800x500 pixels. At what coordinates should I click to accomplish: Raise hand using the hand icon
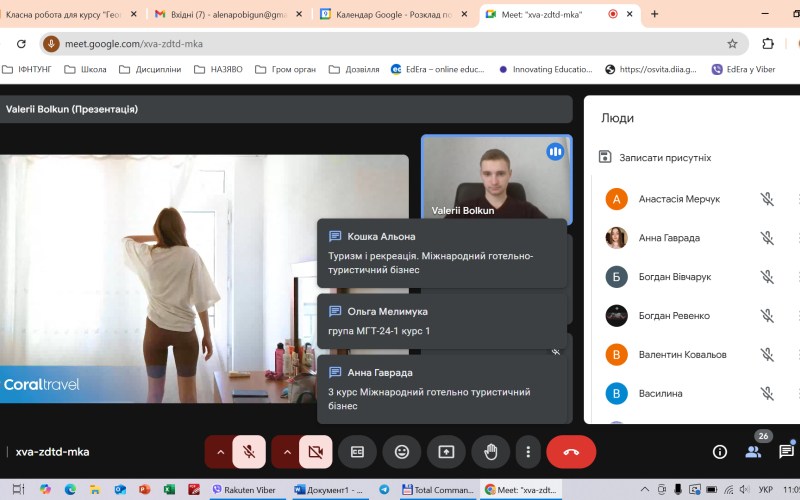tap(491, 452)
